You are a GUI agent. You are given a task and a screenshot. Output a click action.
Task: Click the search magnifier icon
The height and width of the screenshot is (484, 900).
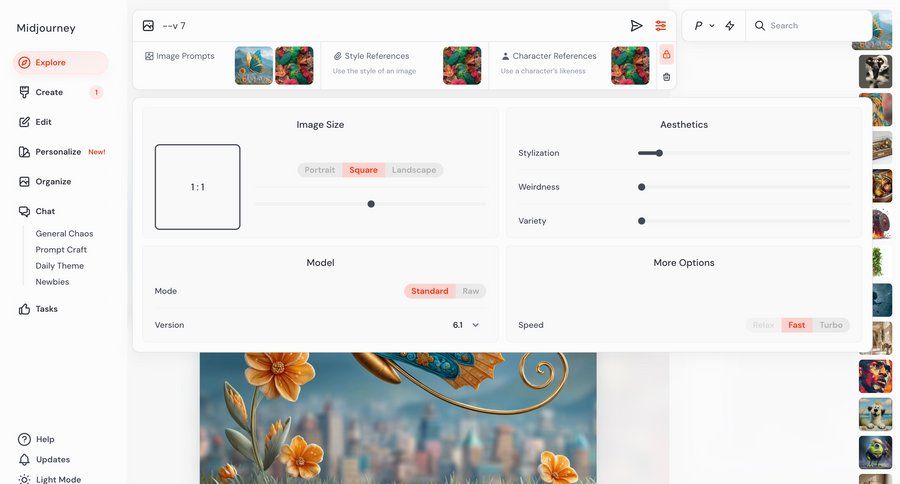pyautogui.click(x=759, y=26)
